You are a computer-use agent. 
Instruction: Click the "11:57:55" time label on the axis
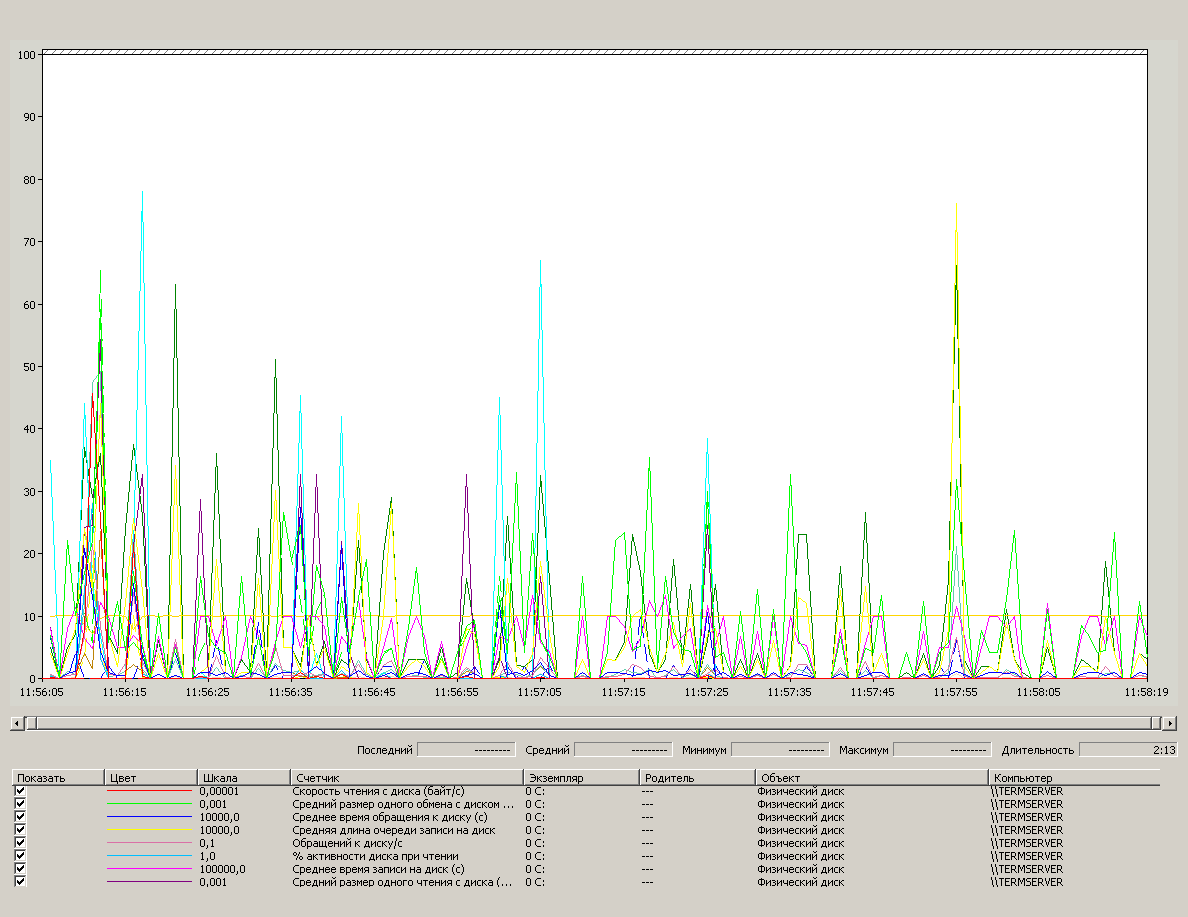(955, 692)
